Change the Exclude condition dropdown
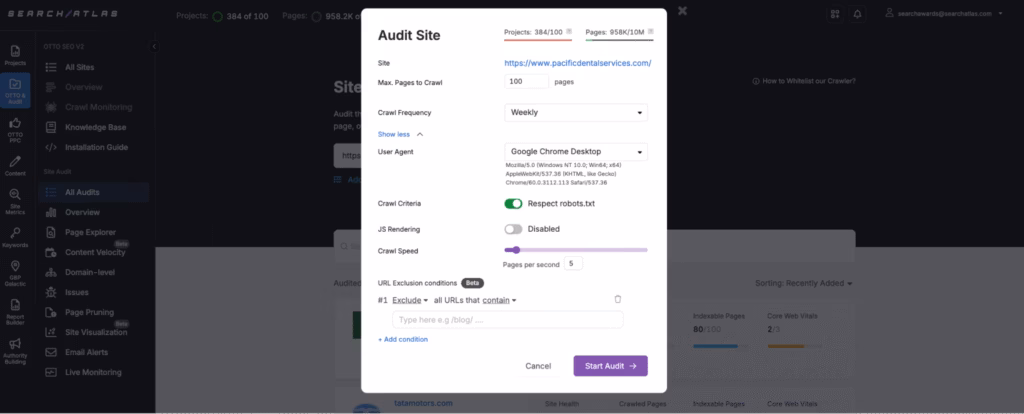 (x=409, y=300)
